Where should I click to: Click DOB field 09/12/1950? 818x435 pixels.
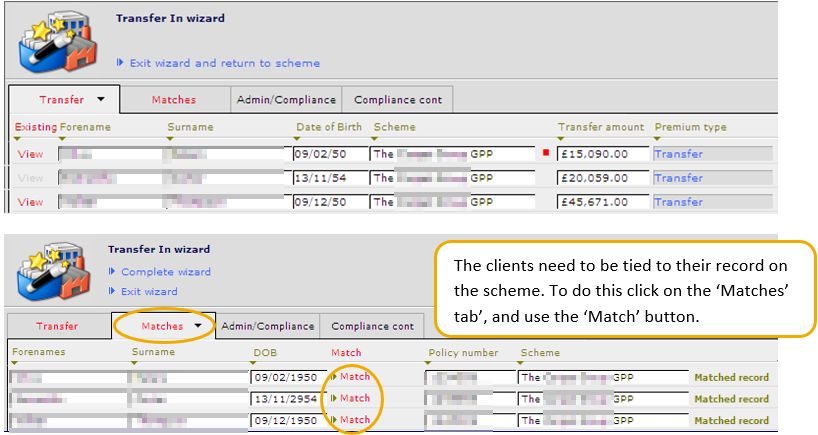288,421
